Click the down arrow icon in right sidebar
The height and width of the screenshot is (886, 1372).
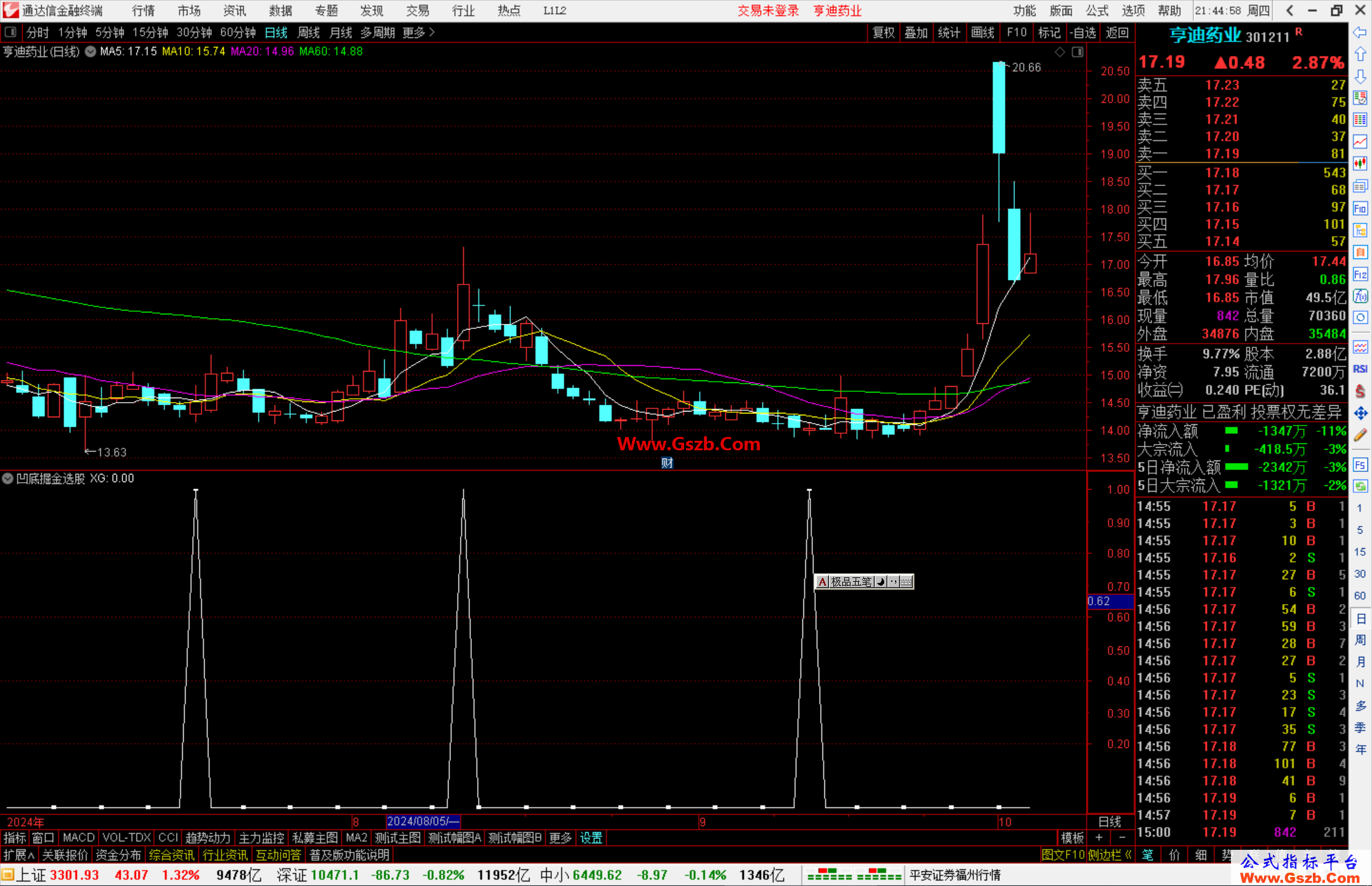click(1360, 76)
